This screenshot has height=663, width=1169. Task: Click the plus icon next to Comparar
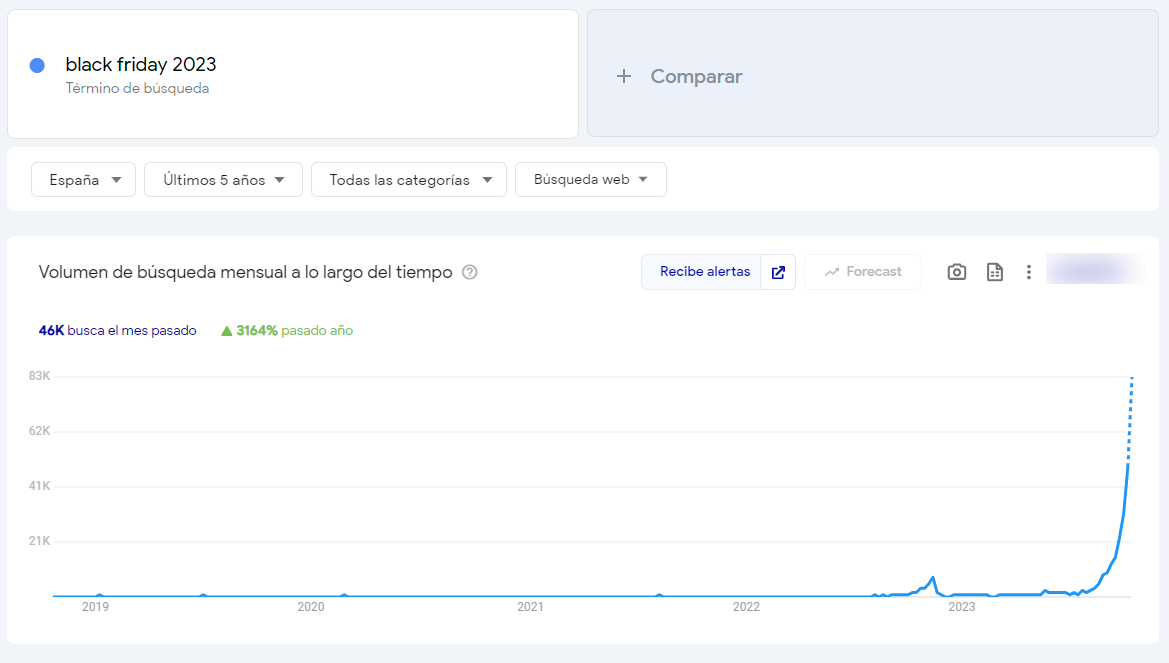(624, 76)
